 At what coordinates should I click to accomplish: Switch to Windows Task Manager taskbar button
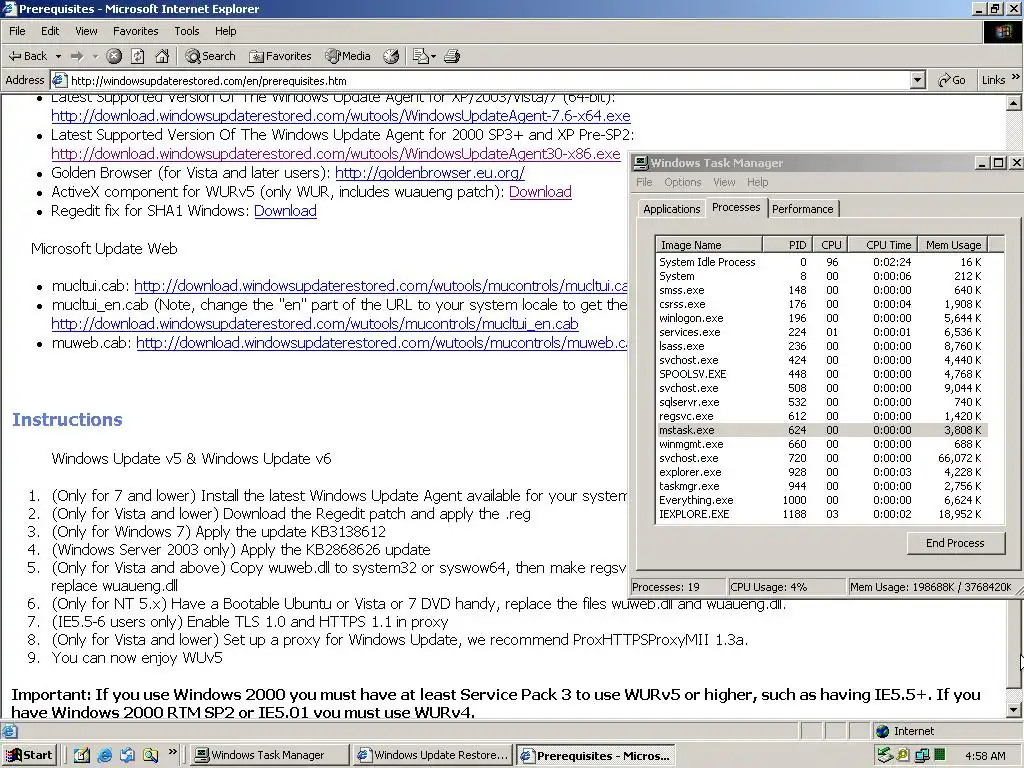269,755
